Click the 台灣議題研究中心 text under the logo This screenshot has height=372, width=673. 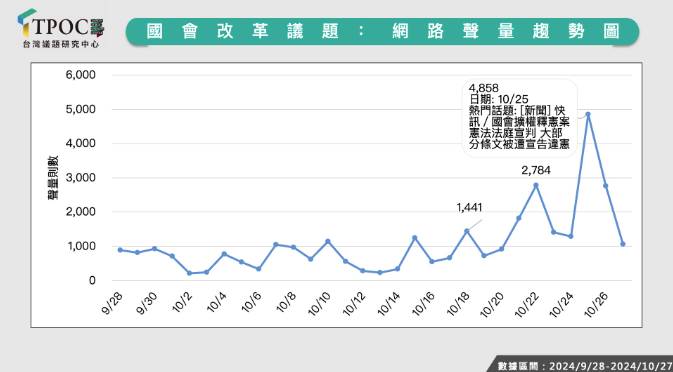(61, 44)
